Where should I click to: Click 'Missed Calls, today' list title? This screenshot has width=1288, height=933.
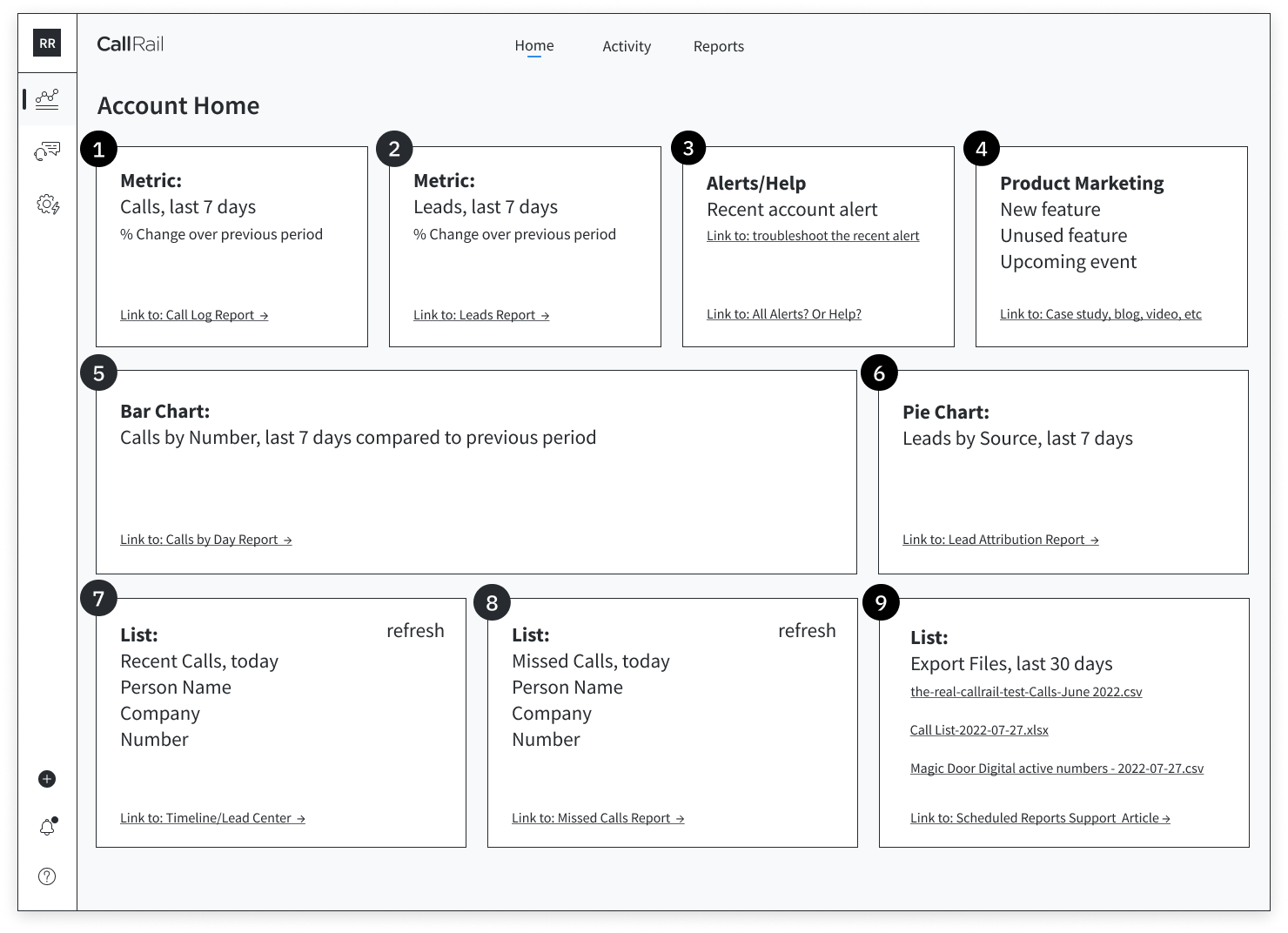pyautogui.click(x=591, y=661)
